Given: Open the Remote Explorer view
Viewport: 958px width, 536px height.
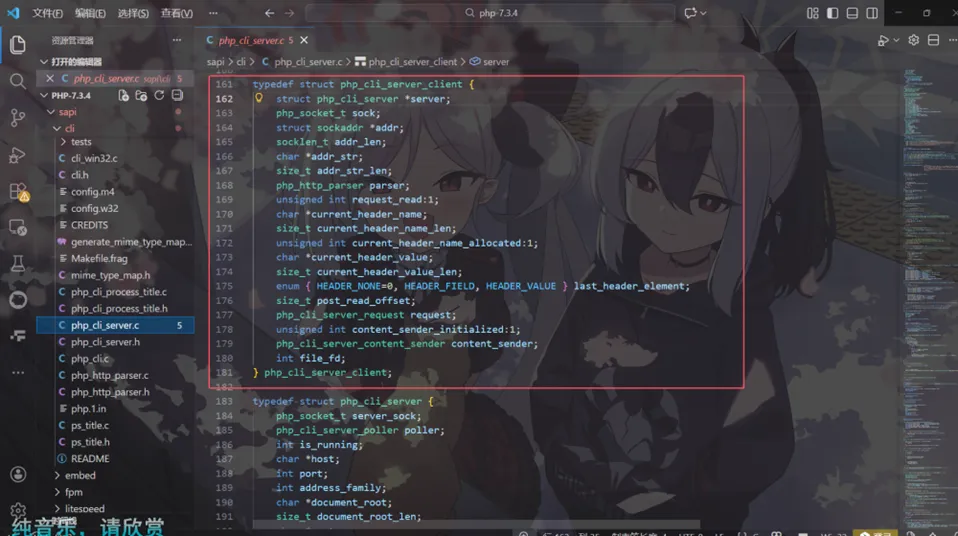Looking at the screenshot, I should [18, 227].
